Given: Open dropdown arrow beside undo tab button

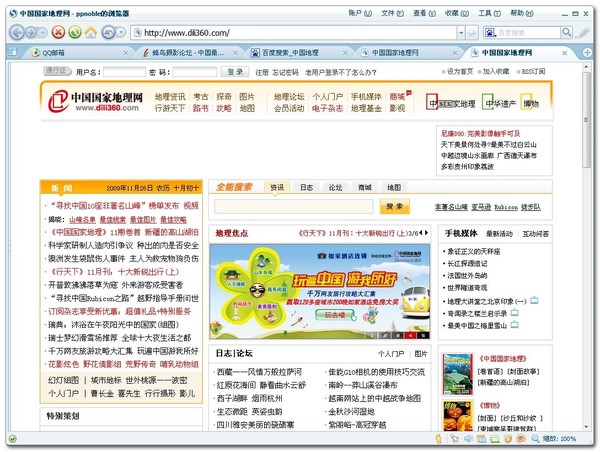Looking at the screenshot, I should click(x=121, y=33).
